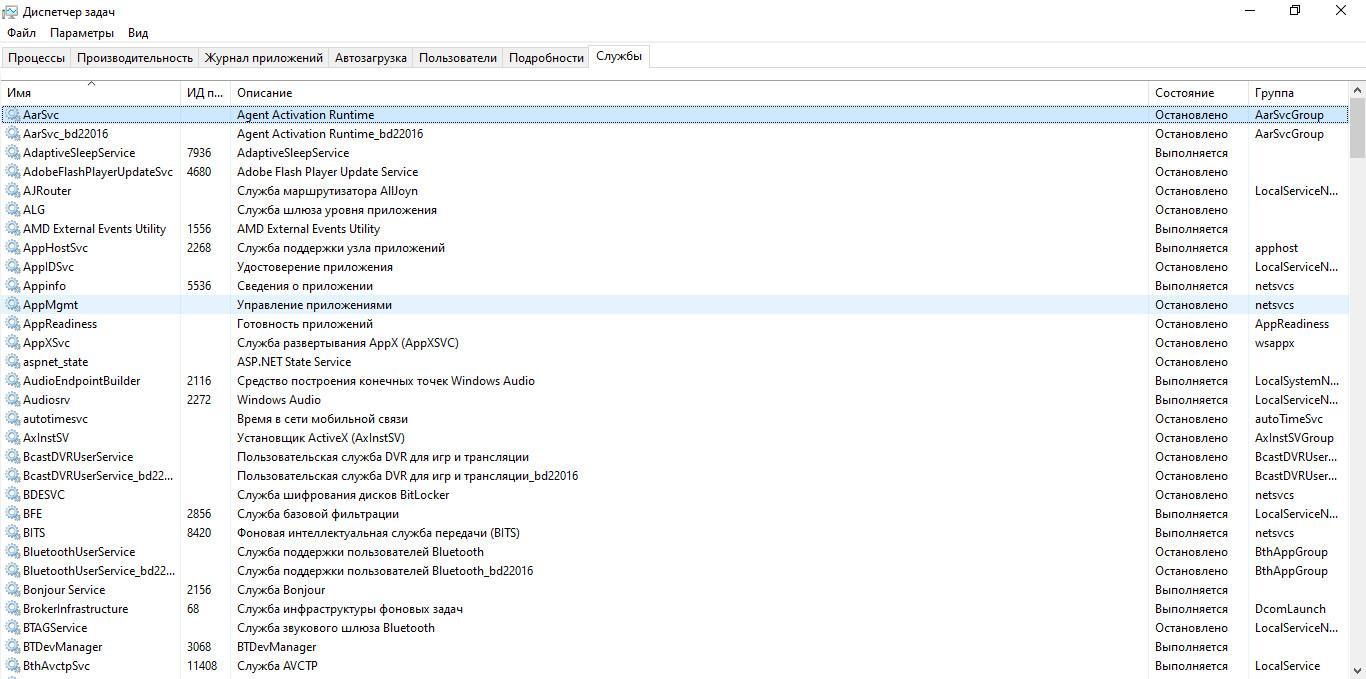Click the gear icon of AppReadiness
Viewport: 1366px width, 679px height.
[x=13, y=324]
